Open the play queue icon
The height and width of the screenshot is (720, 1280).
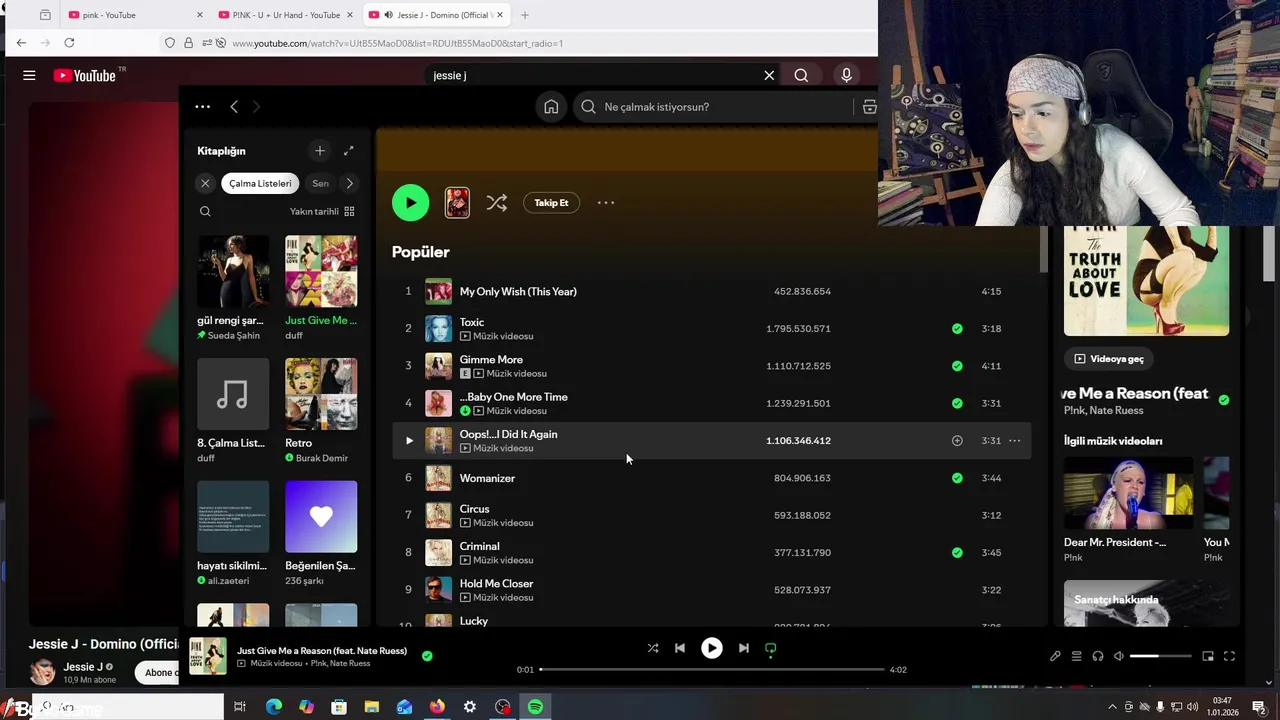point(1077,656)
